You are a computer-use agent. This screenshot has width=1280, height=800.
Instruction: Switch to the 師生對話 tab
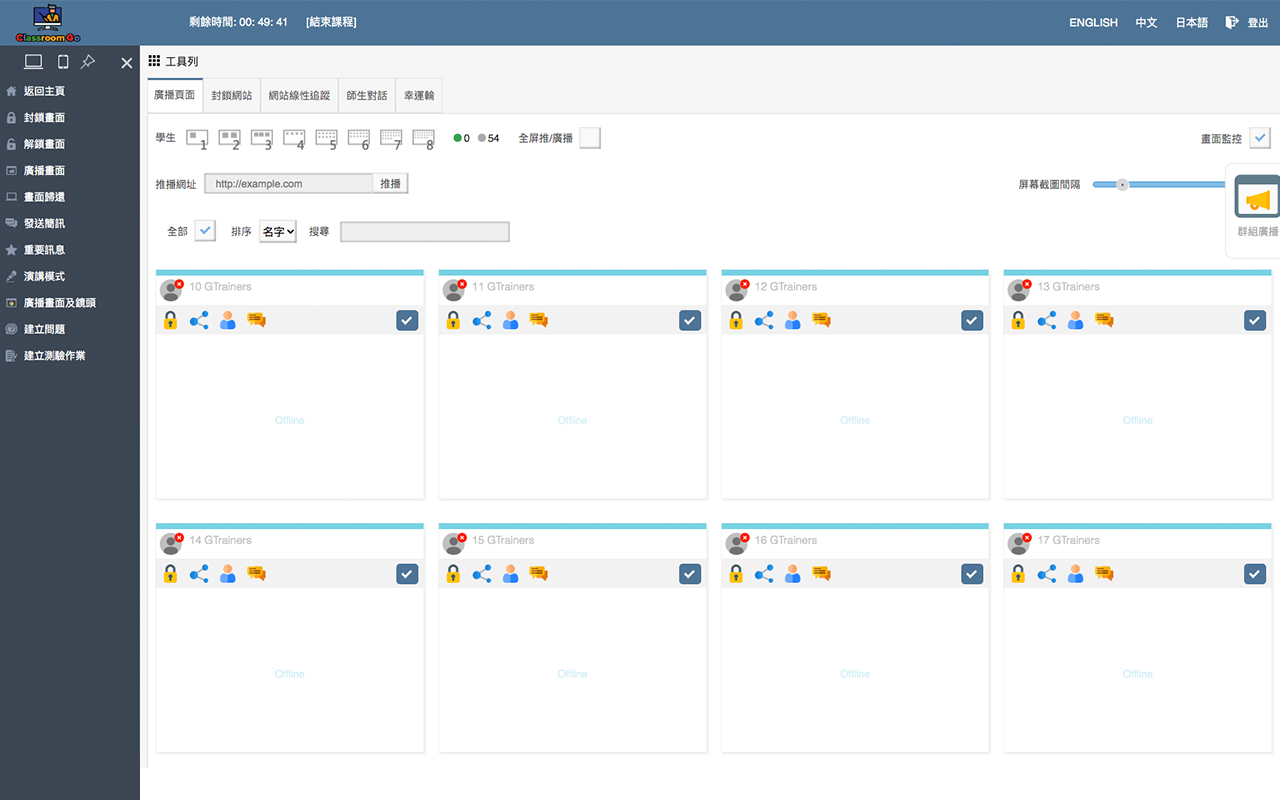(364, 95)
